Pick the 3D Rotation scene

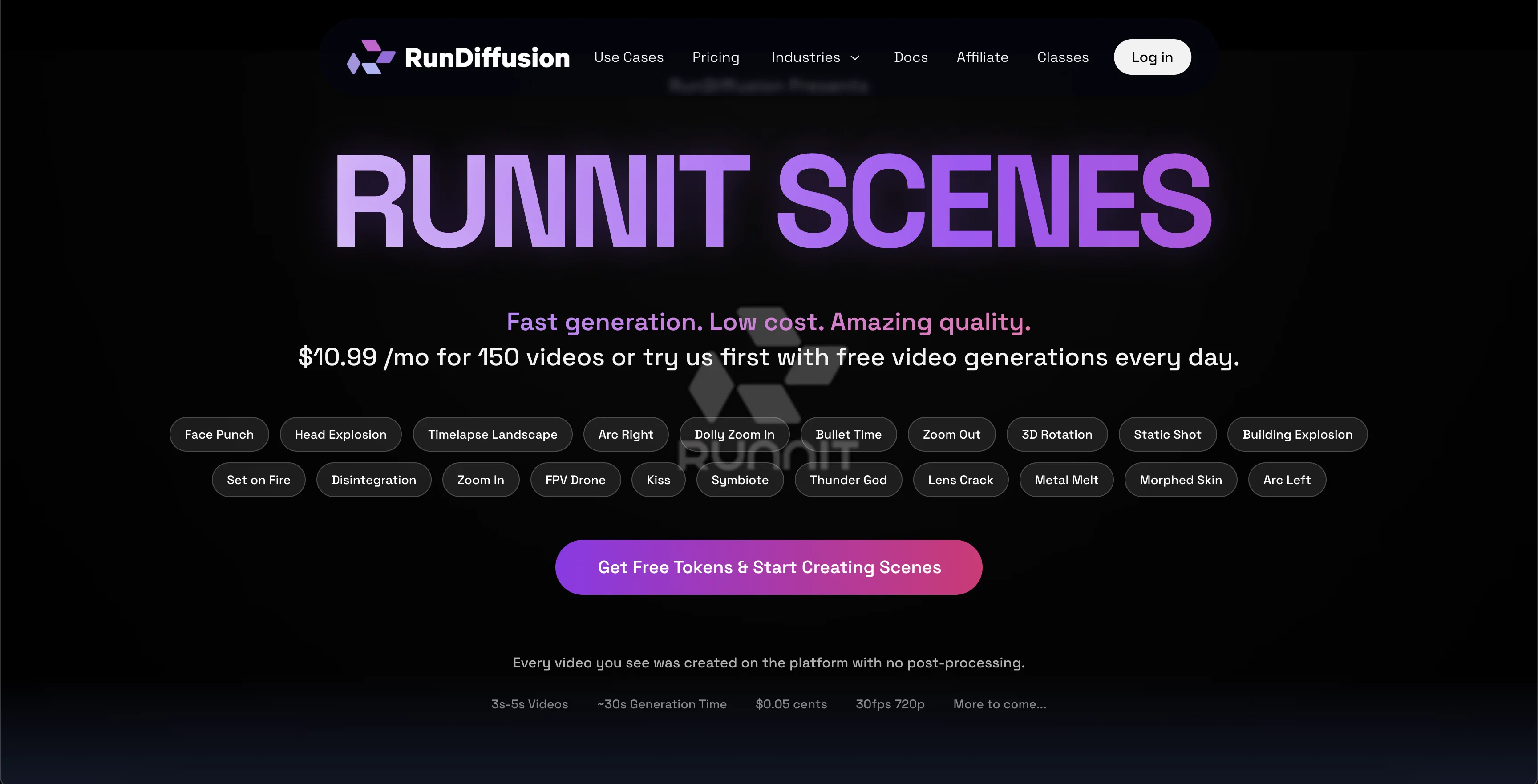point(1057,434)
